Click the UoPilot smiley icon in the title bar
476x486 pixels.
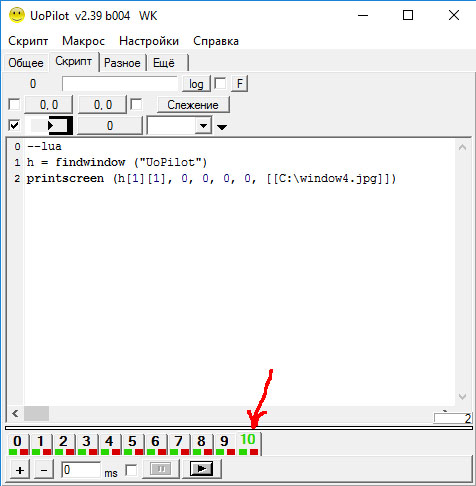coord(17,15)
